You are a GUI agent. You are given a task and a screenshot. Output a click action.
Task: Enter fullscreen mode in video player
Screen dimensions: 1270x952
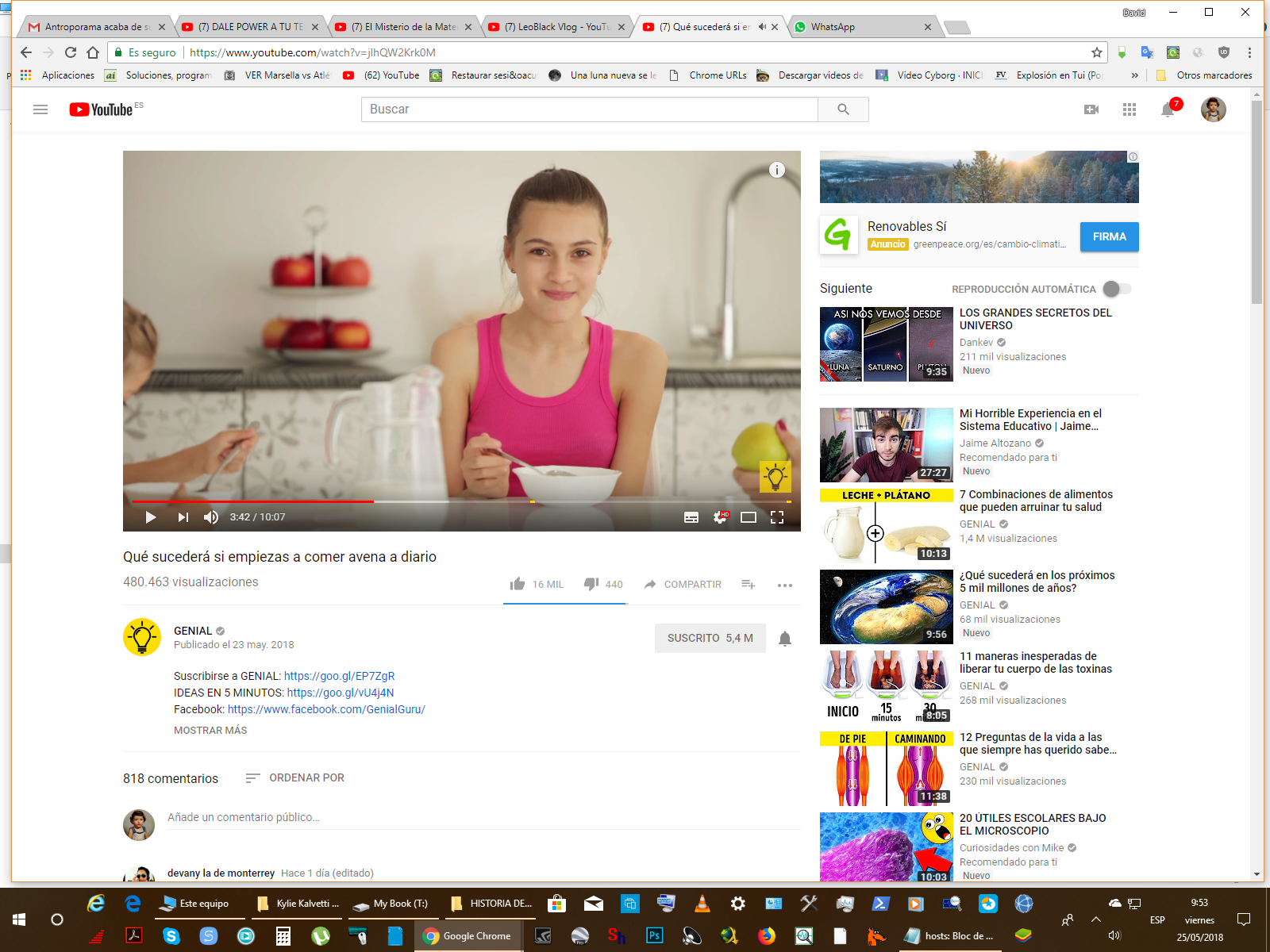click(777, 517)
